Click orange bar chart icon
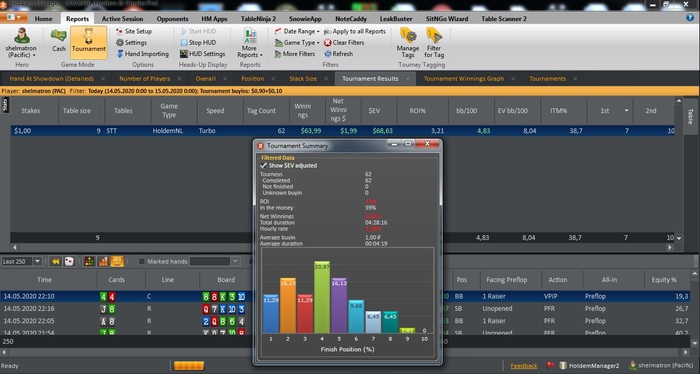This screenshot has height=374, width=700. click(x=103, y=262)
